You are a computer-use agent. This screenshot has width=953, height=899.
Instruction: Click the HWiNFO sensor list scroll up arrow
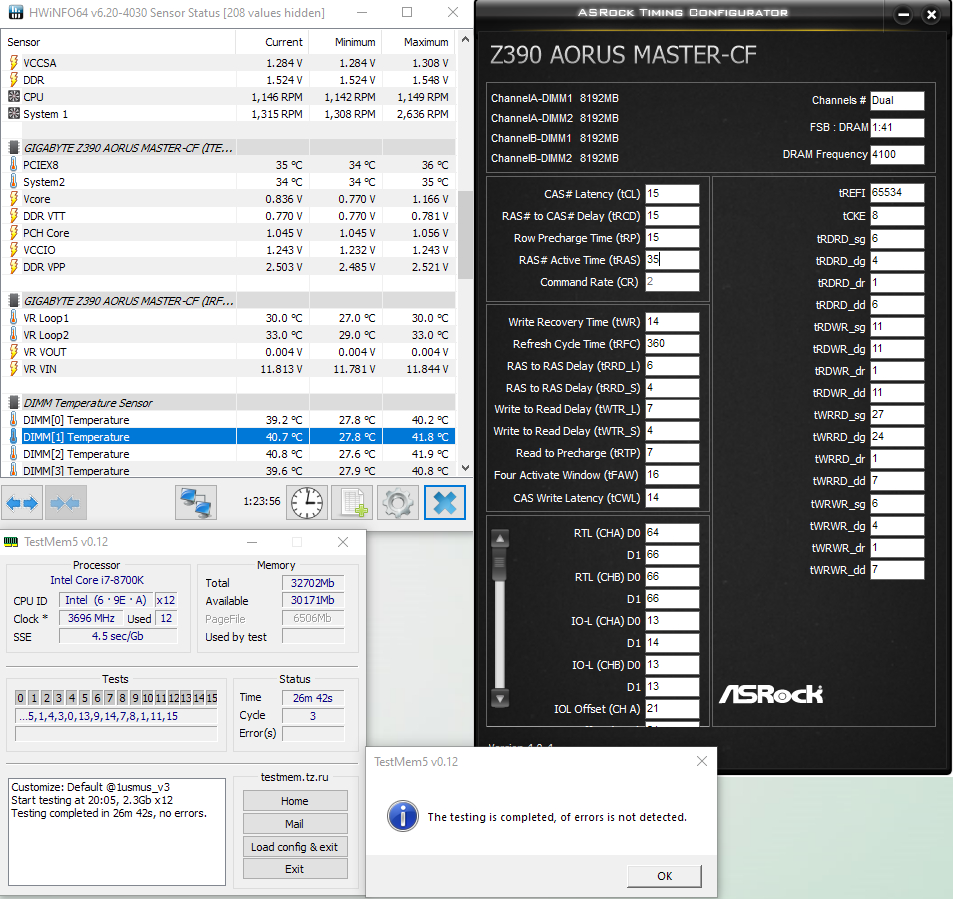coord(466,40)
